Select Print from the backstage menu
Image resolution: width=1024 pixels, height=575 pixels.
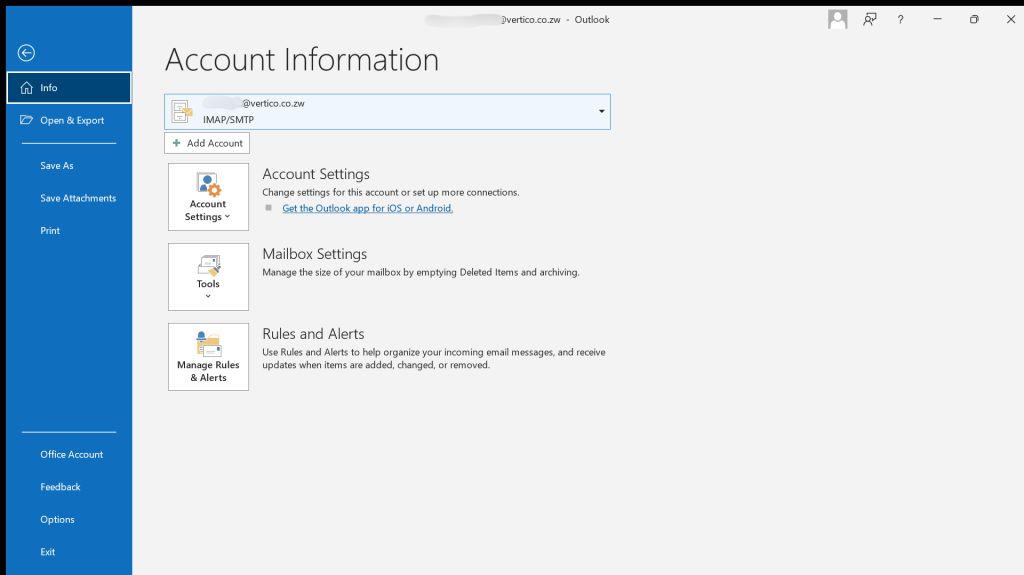pyautogui.click(x=50, y=231)
